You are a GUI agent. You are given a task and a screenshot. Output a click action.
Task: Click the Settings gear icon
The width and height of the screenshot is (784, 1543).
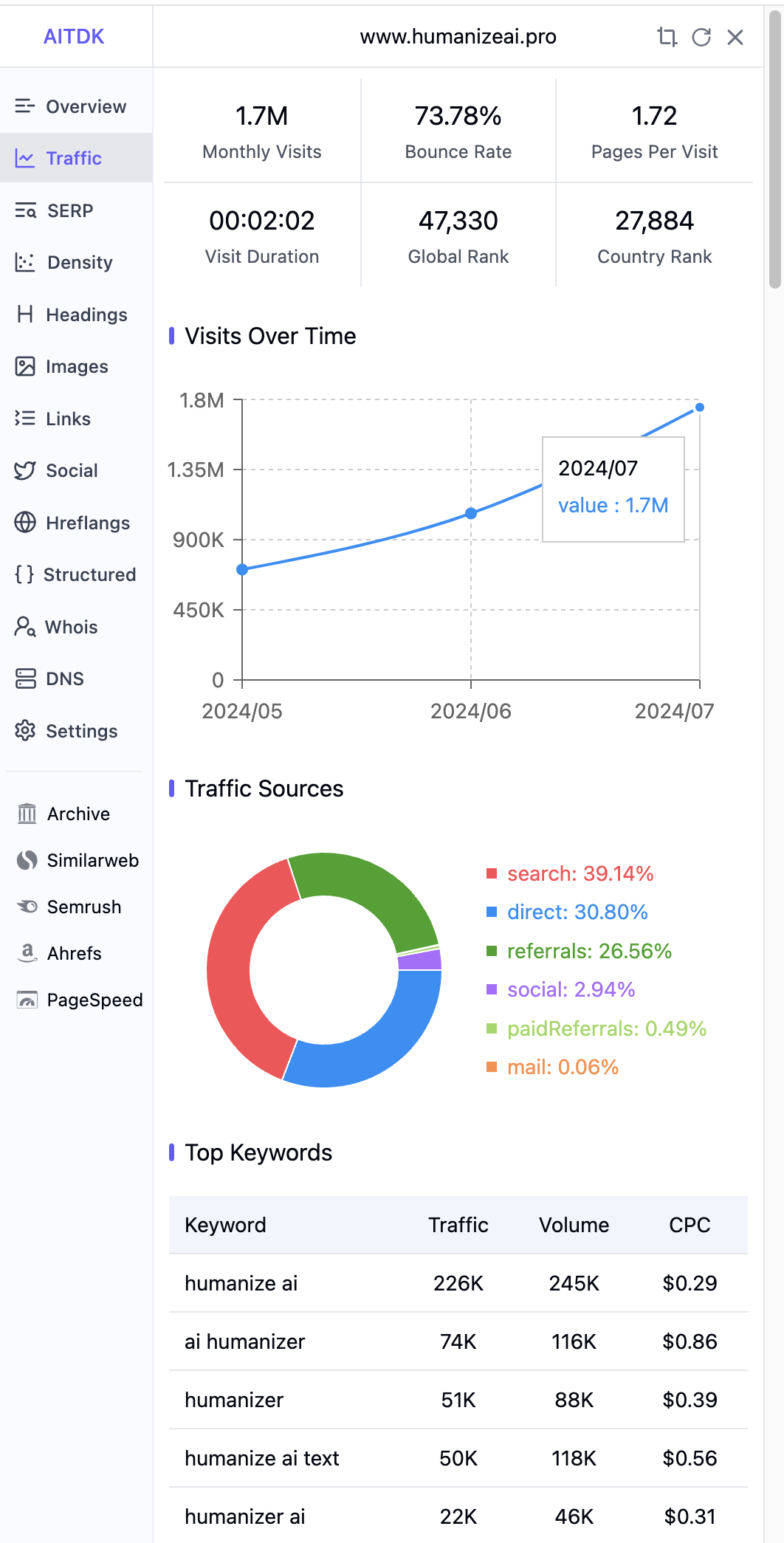coord(25,731)
